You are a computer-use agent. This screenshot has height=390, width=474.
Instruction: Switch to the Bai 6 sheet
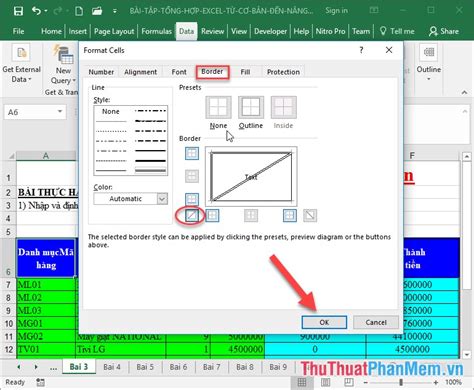pyautogui.click(x=178, y=367)
